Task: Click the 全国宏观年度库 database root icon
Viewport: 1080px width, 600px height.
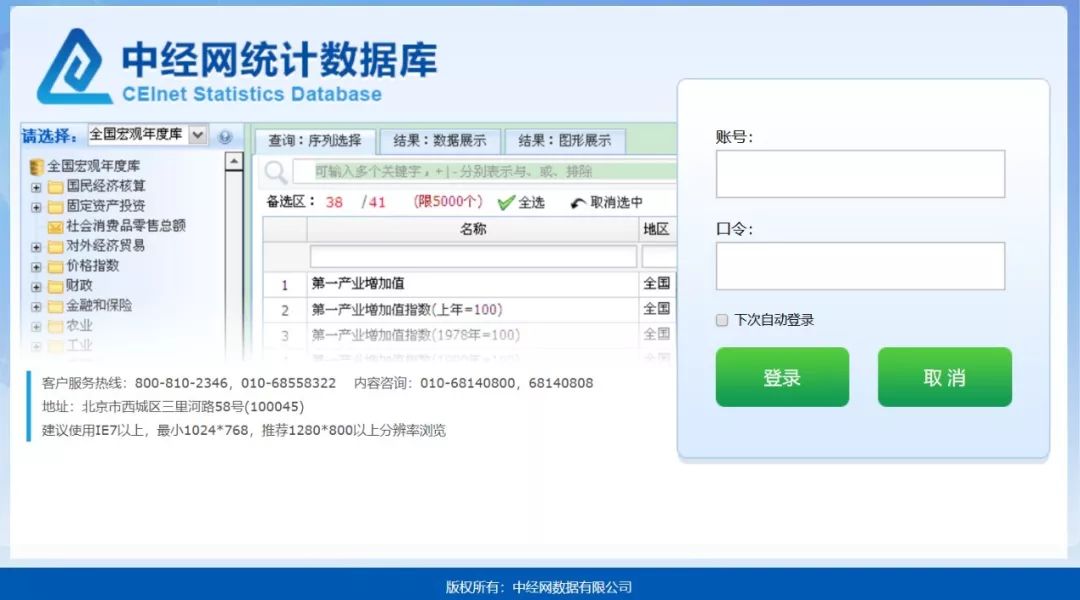Action: [x=37, y=167]
